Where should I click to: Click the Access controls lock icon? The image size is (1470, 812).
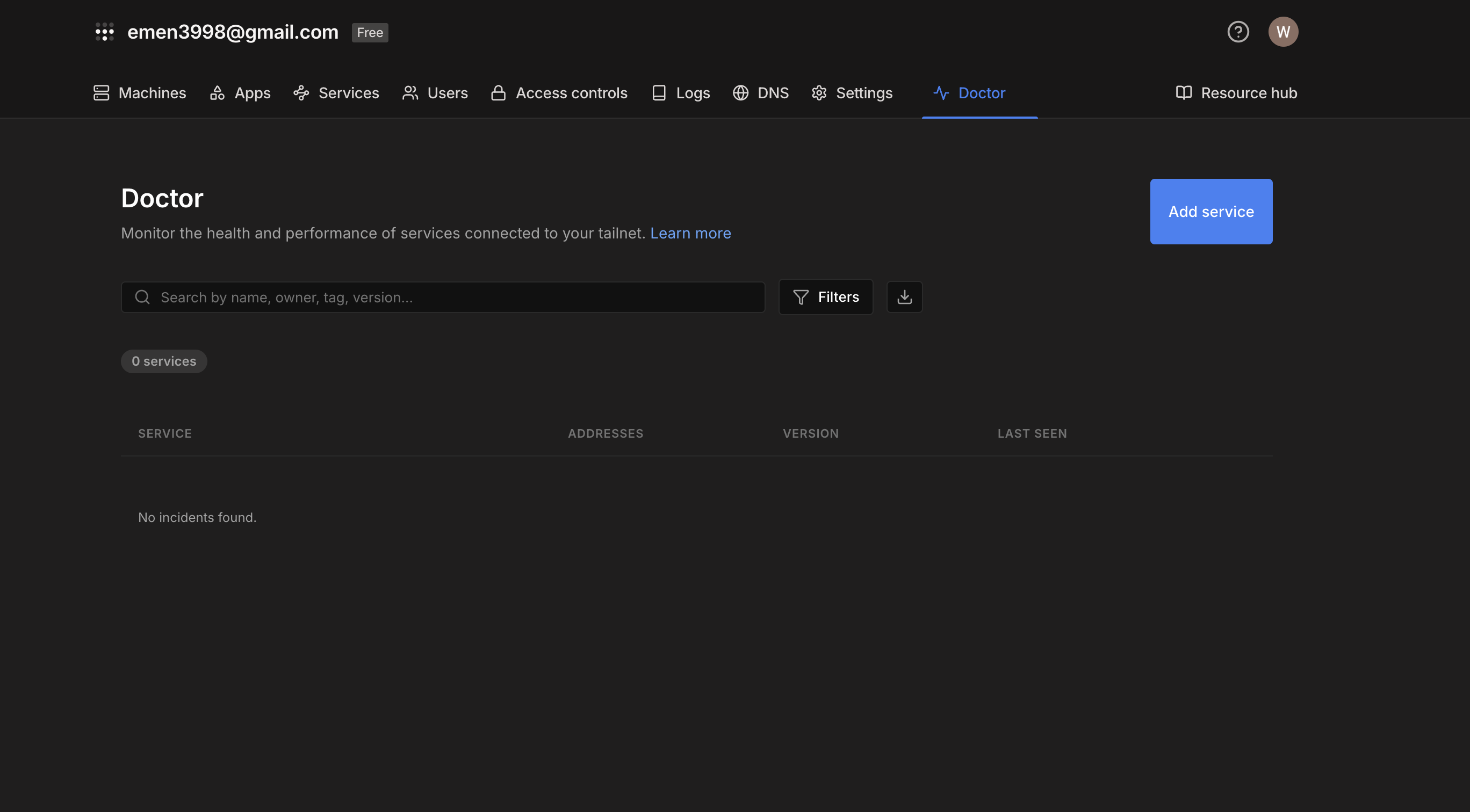tap(498, 93)
